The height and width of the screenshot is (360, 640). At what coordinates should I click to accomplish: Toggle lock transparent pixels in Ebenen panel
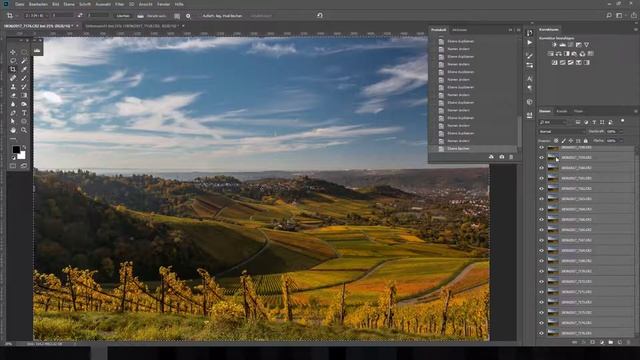click(x=556, y=140)
